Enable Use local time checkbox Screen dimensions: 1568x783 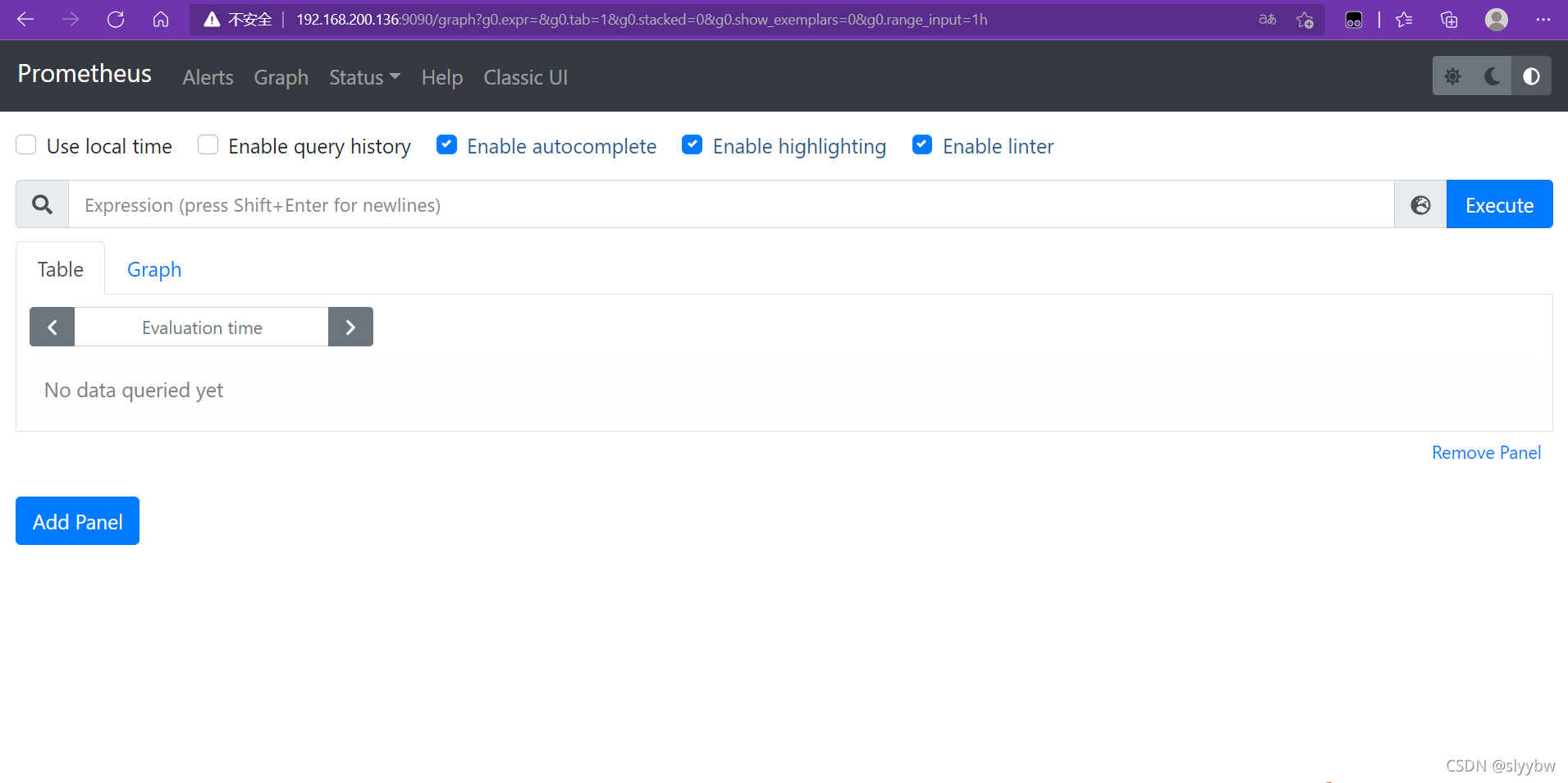tap(26, 145)
